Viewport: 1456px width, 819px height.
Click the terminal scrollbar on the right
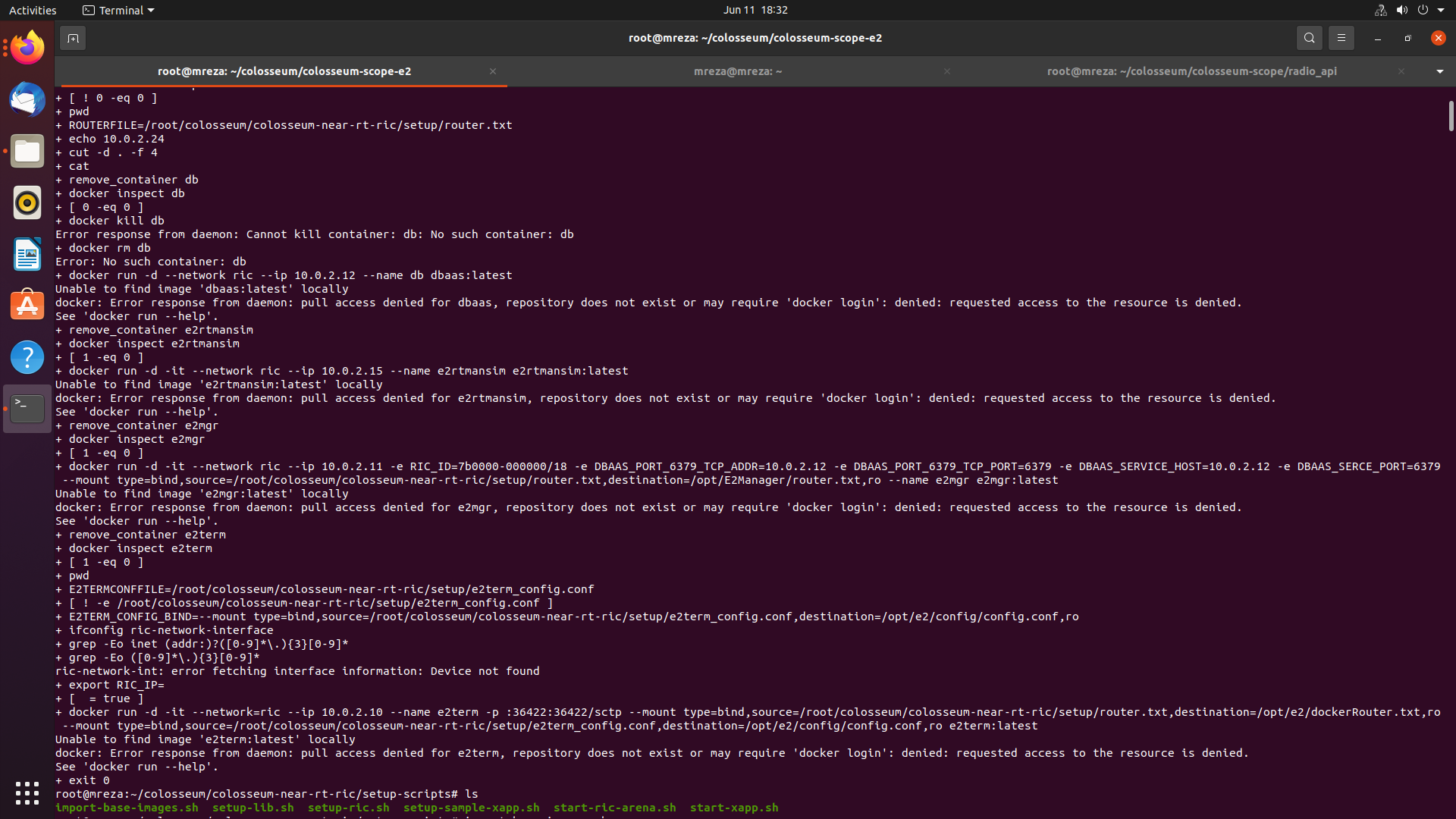click(1451, 115)
